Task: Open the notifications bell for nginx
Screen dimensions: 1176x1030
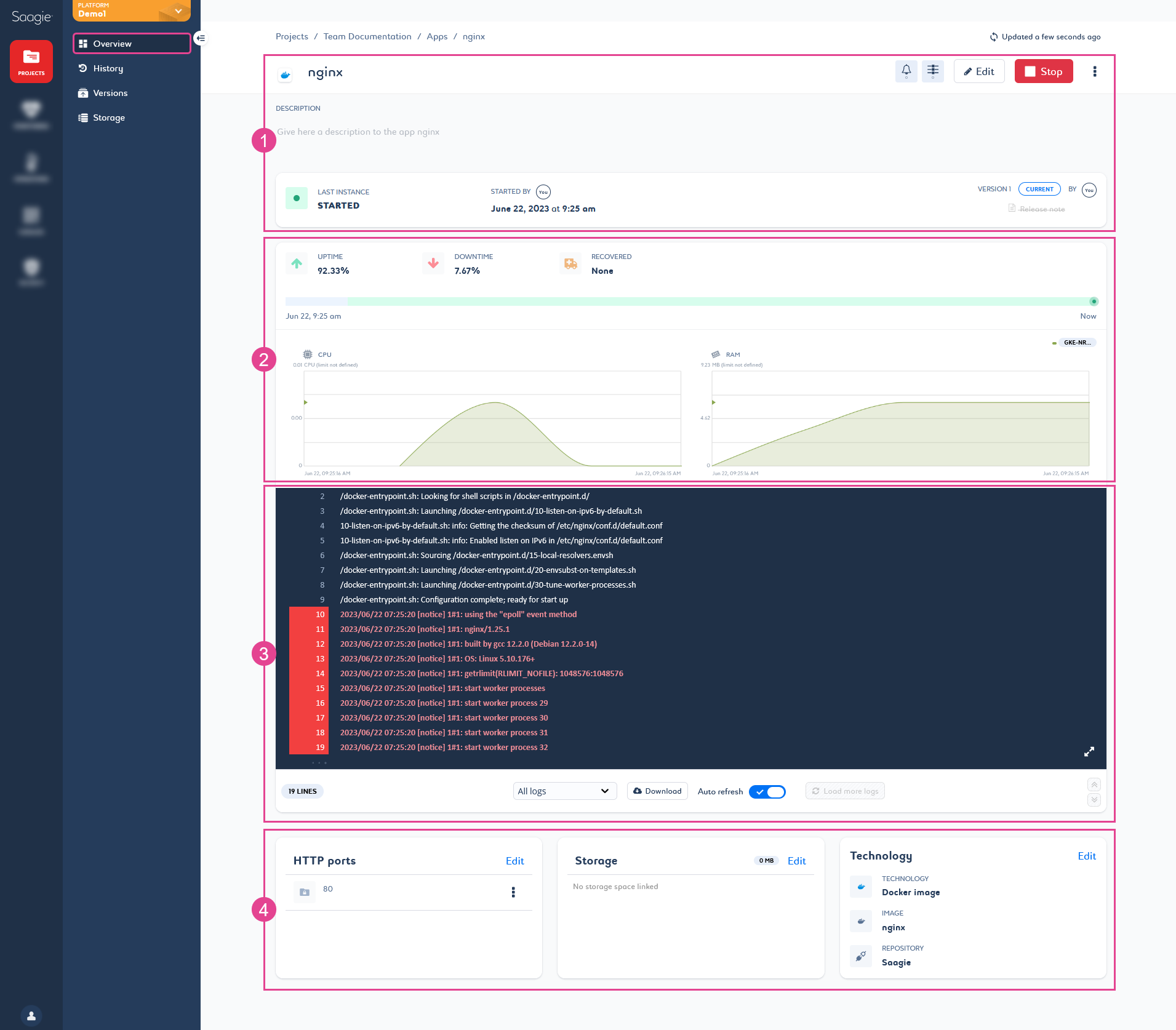Action: tap(906, 71)
